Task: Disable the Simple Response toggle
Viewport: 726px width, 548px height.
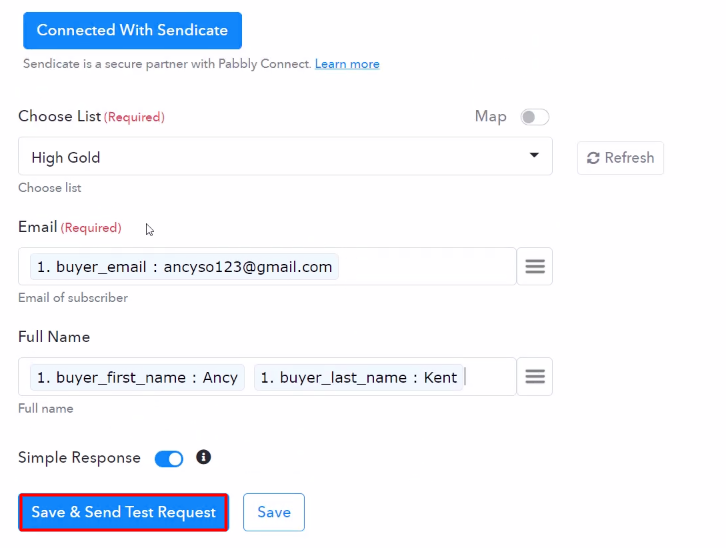Action: [x=169, y=459]
